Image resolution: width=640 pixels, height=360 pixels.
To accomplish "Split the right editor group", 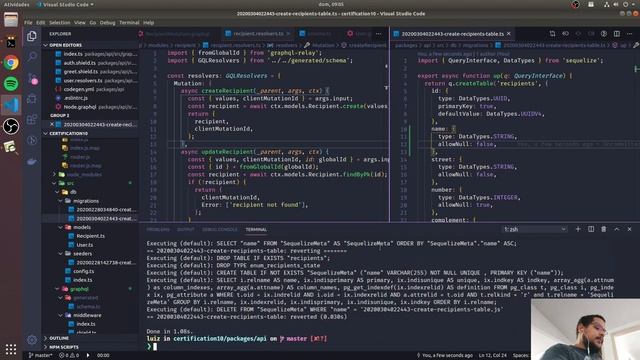I will coord(617,33).
